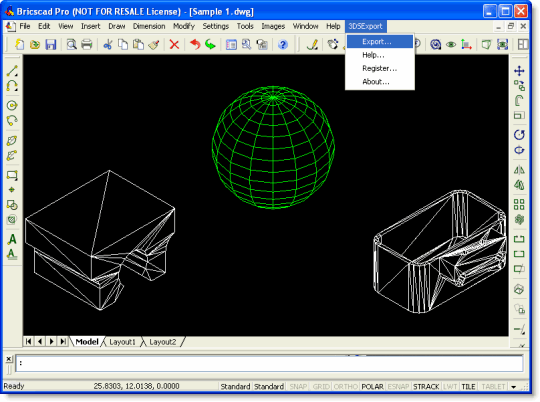Toggle ORTHO mode in status bar
The width and height of the screenshot is (540, 402).
click(346, 386)
